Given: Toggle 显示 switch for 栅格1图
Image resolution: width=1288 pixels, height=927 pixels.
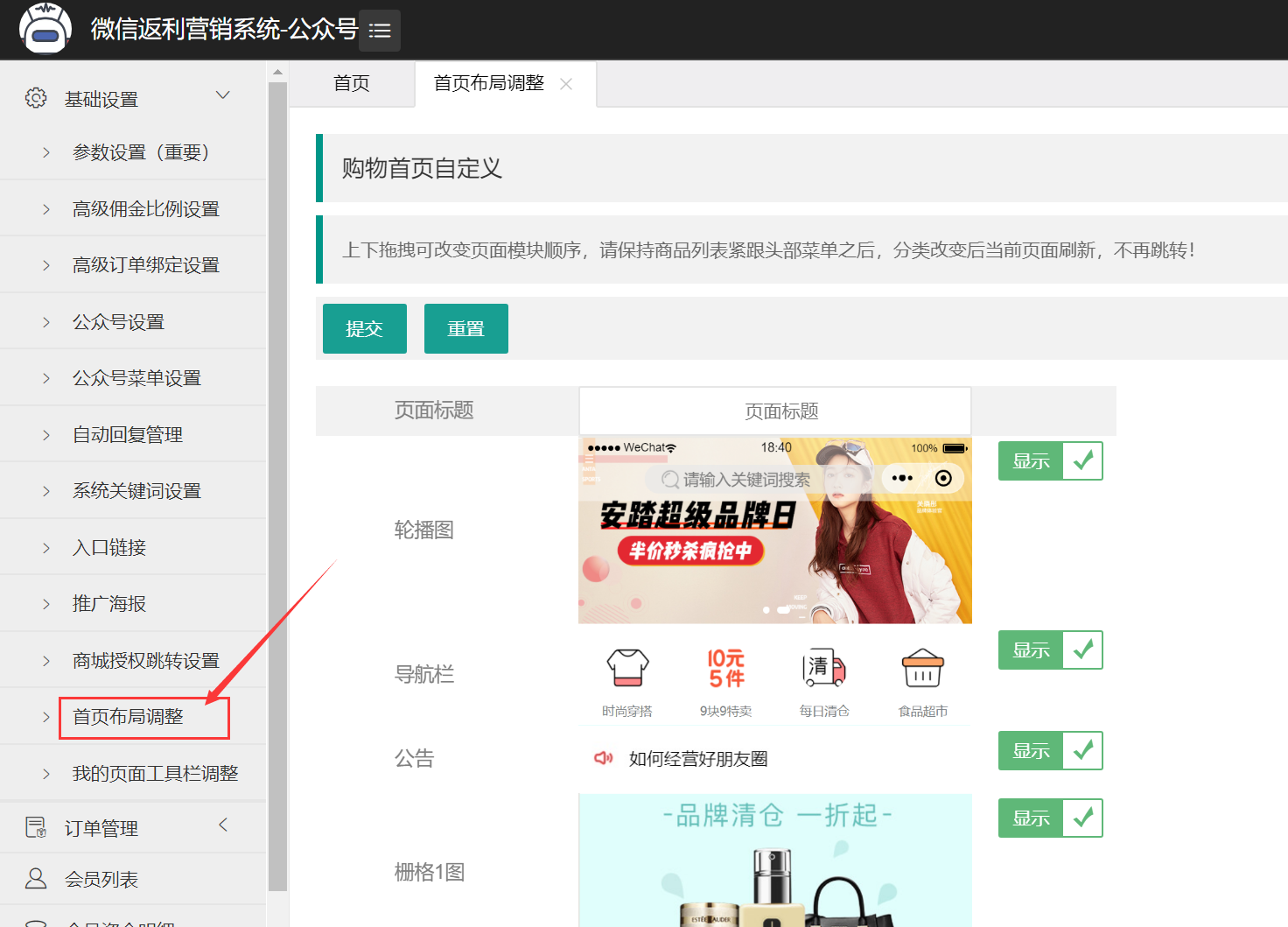Looking at the screenshot, I should pyautogui.click(x=1050, y=818).
